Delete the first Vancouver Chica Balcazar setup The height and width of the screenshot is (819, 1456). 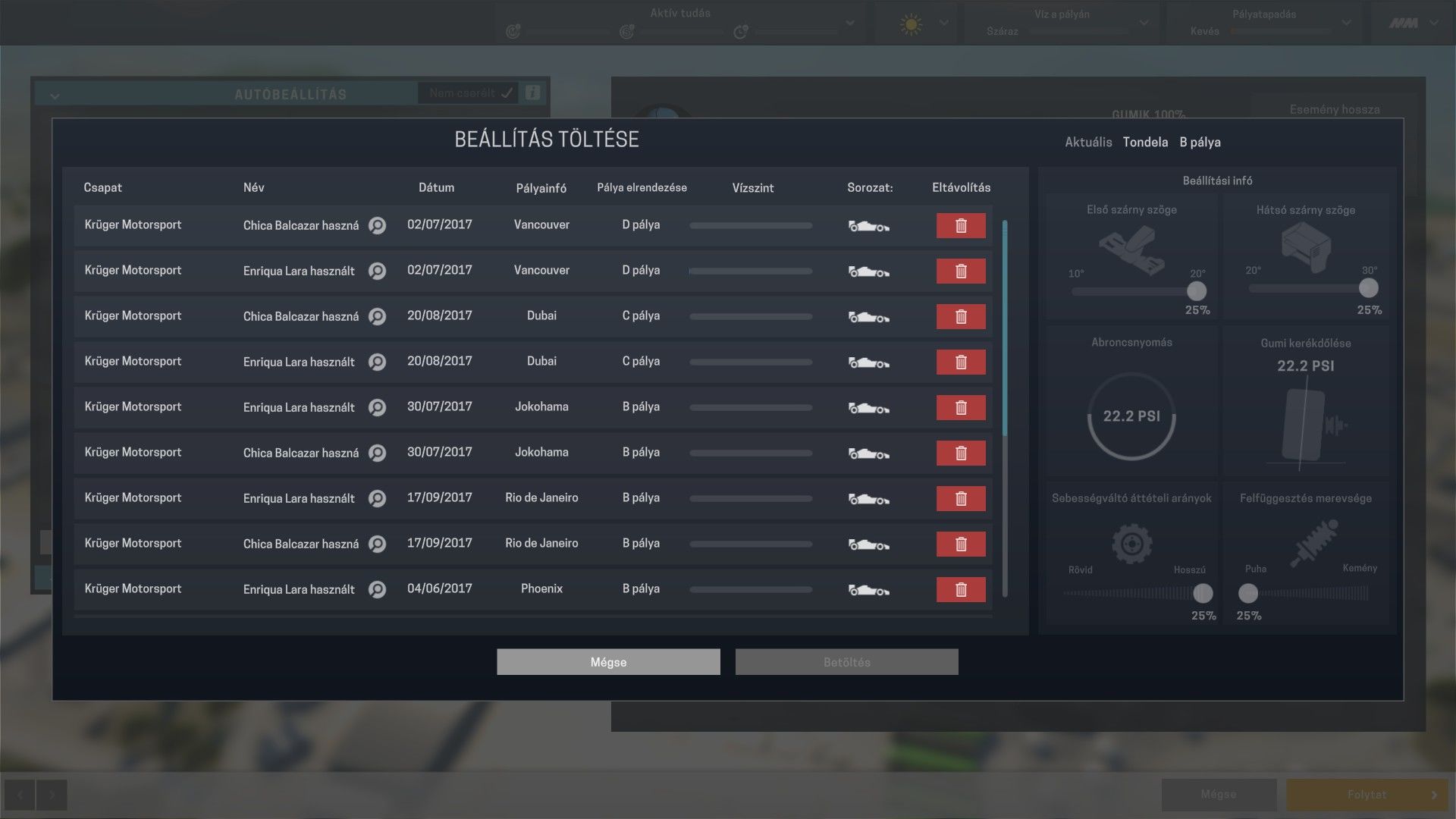point(960,225)
